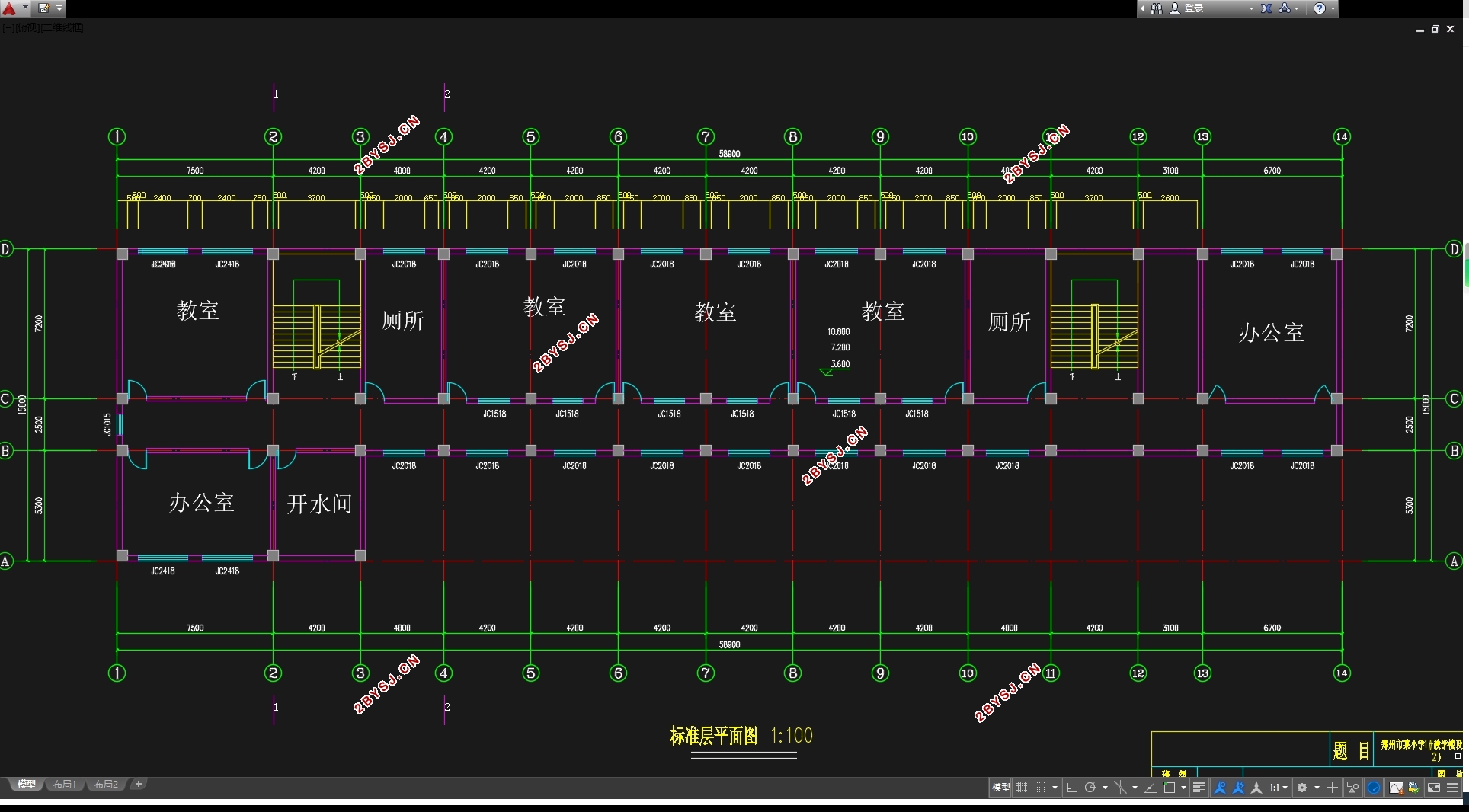Toggle grid display in status bar
The height and width of the screenshot is (812, 1469).
click(1022, 788)
